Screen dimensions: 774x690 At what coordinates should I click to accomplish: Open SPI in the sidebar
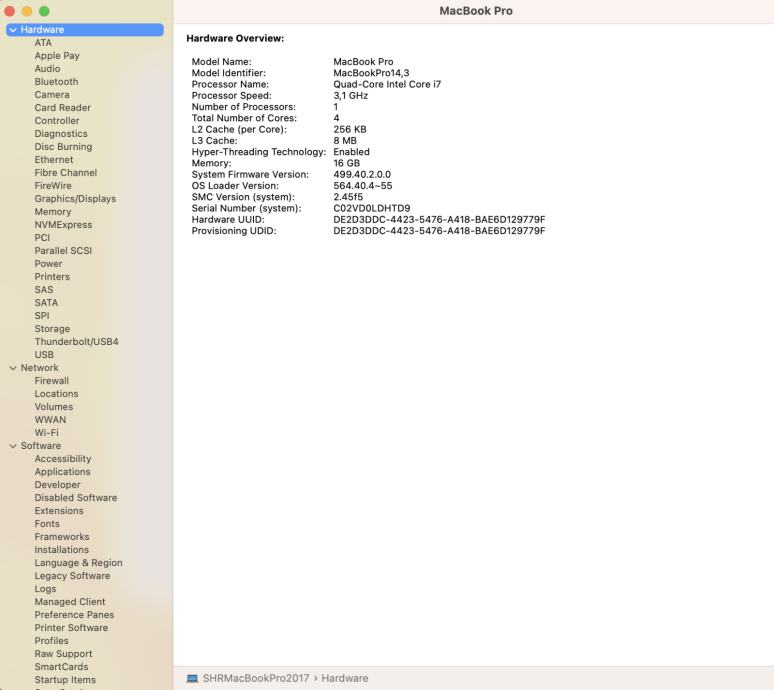pyautogui.click(x=42, y=316)
